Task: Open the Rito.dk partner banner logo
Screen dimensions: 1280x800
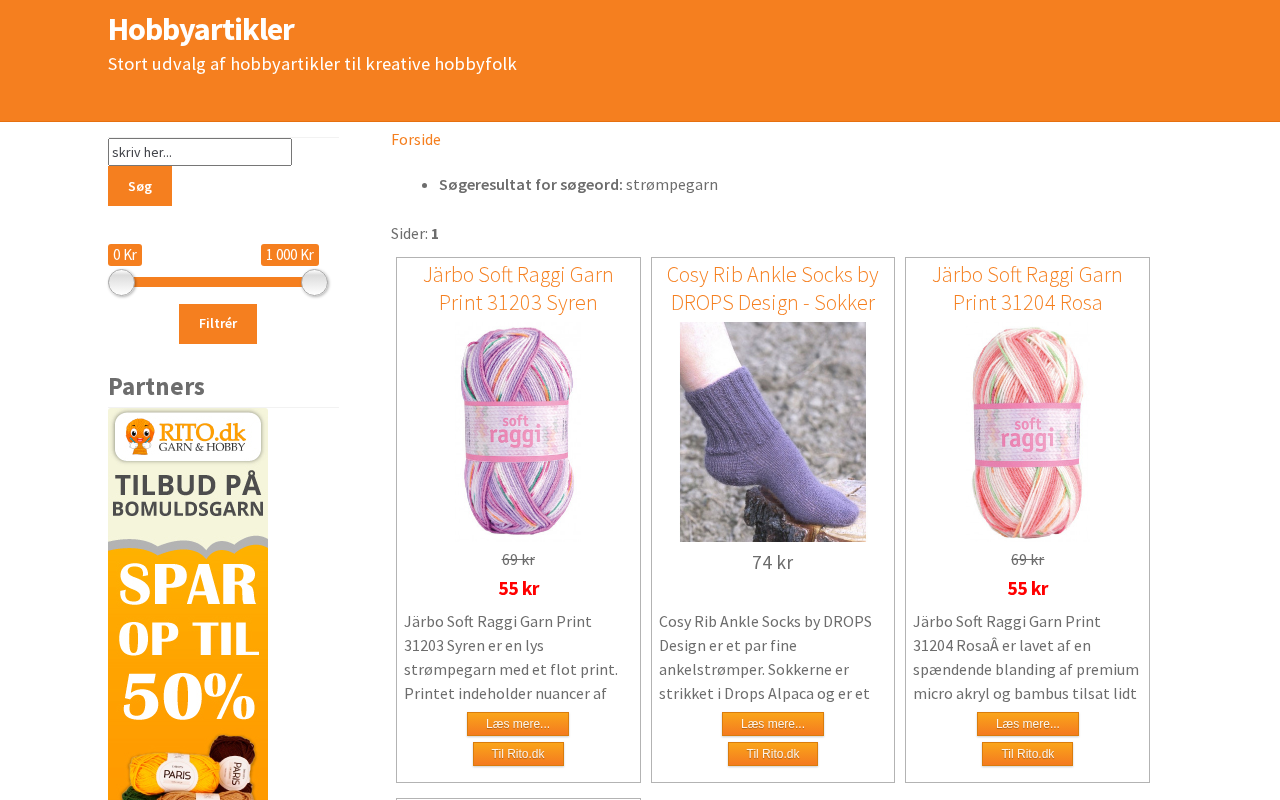Action: 188,437
